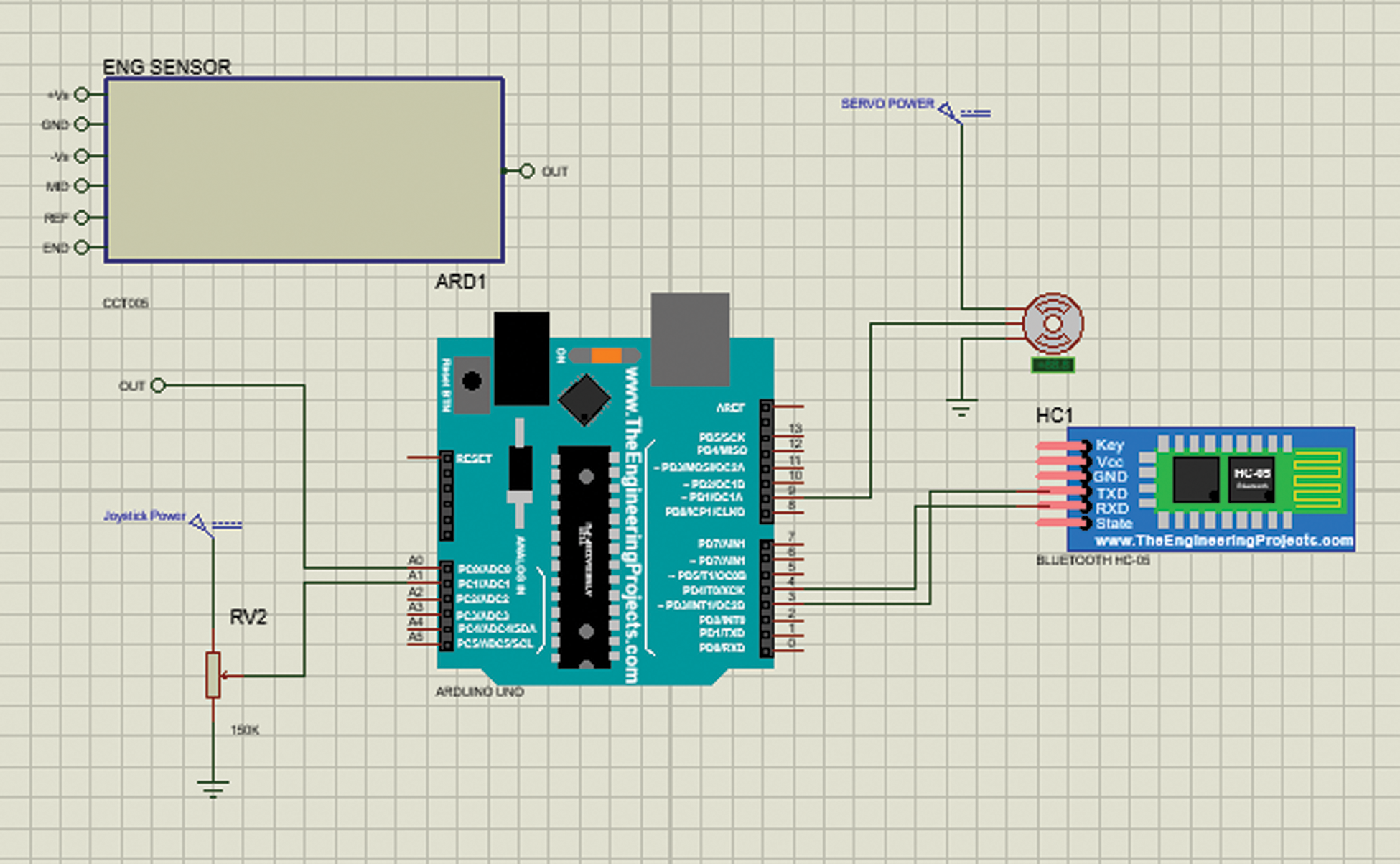1400x864 pixels.
Task: Click the servo motor symbol
Action: click(x=1053, y=324)
